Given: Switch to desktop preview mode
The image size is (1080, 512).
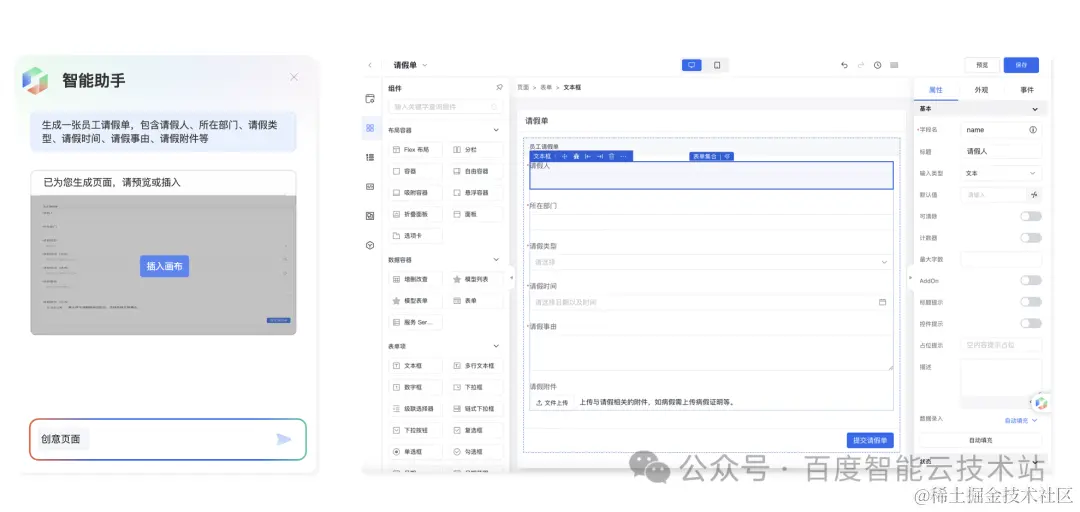Looking at the screenshot, I should 692,65.
